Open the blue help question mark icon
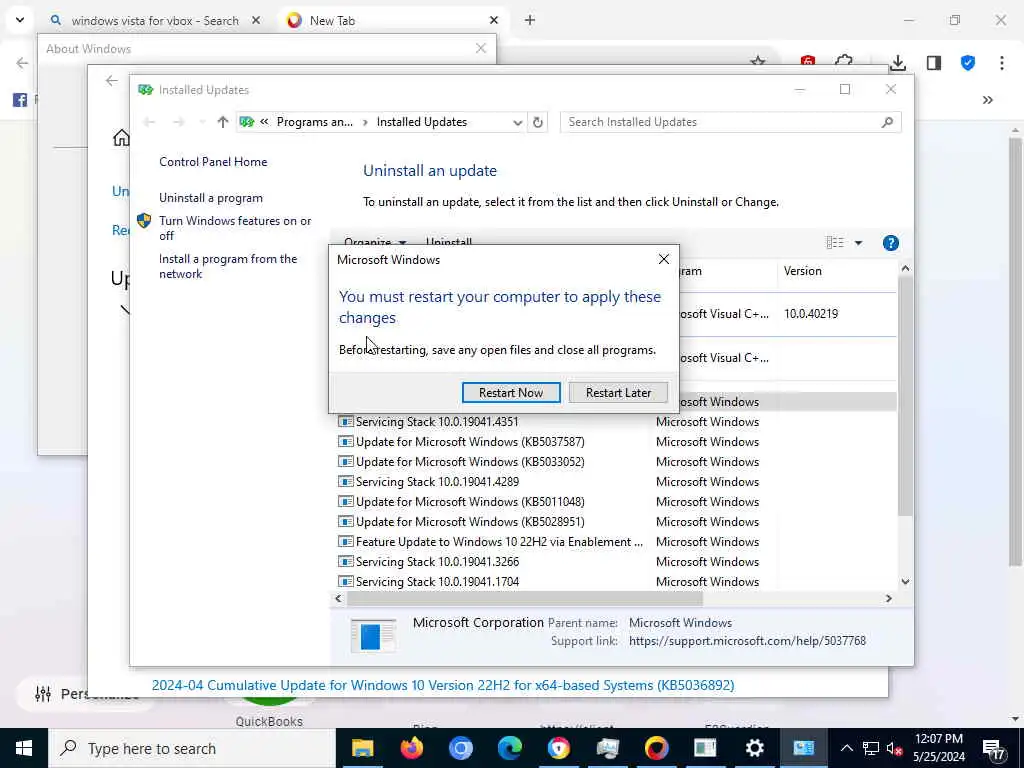Screen dimensions: 1024x768 (x=890, y=243)
